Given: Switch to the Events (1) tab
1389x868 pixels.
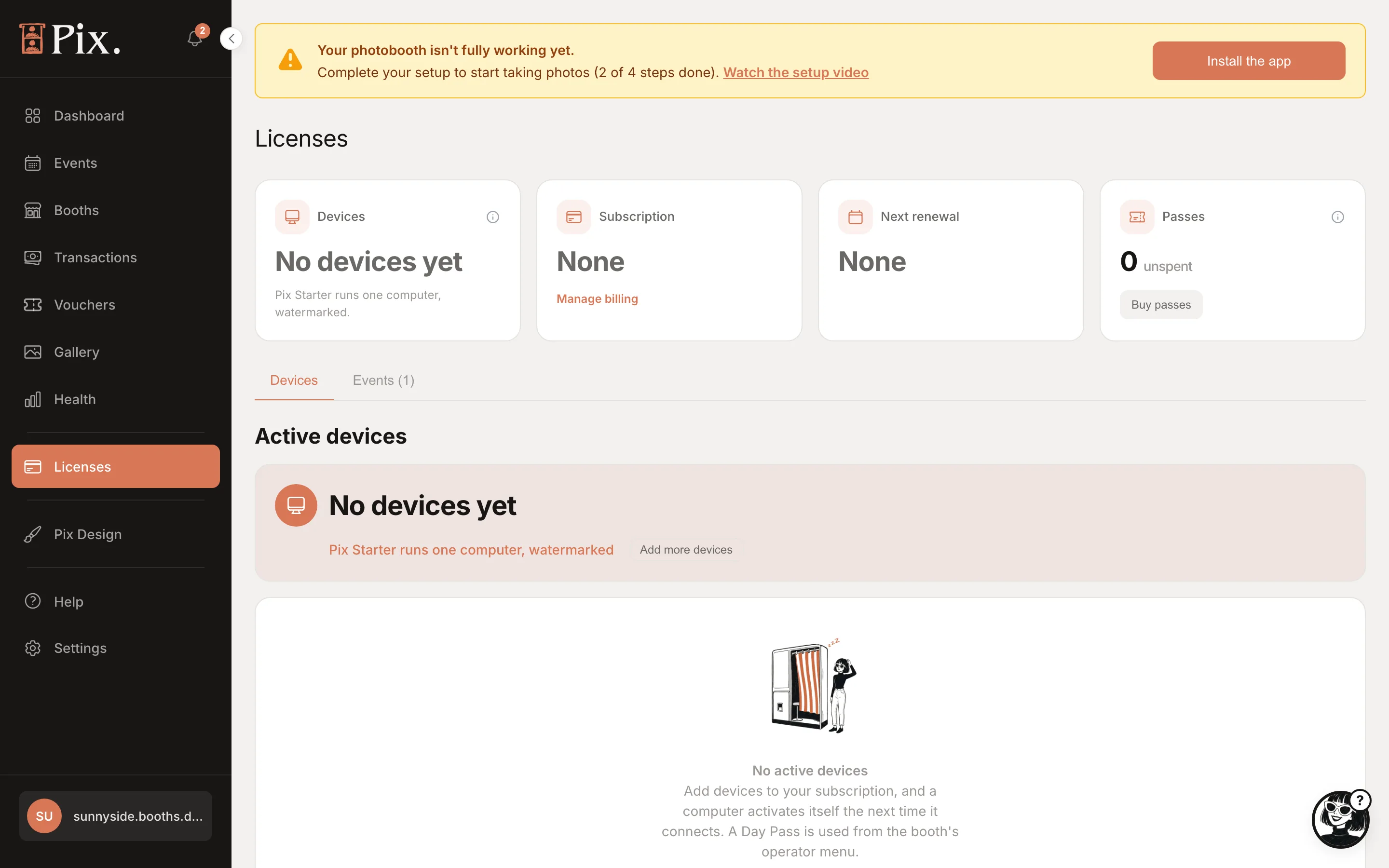Looking at the screenshot, I should tap(383, 380).
